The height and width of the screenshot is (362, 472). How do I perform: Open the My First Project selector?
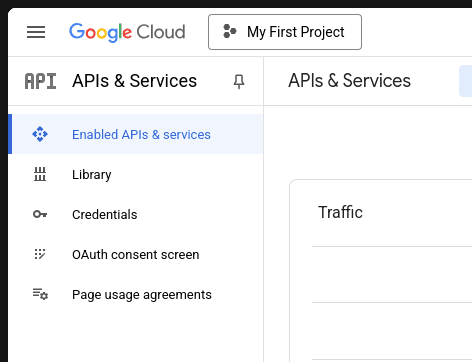(x=285, y=32)
